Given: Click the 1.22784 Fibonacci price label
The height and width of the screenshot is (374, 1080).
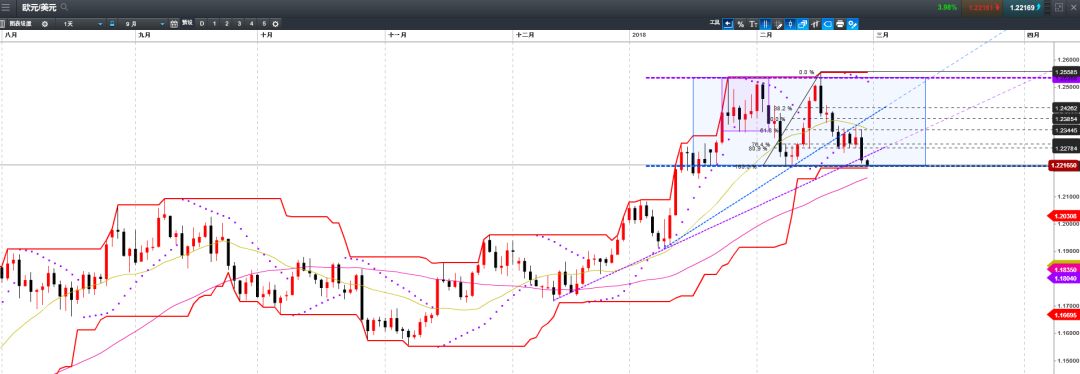Looking at the screenshot, I should pos(1065,148).
